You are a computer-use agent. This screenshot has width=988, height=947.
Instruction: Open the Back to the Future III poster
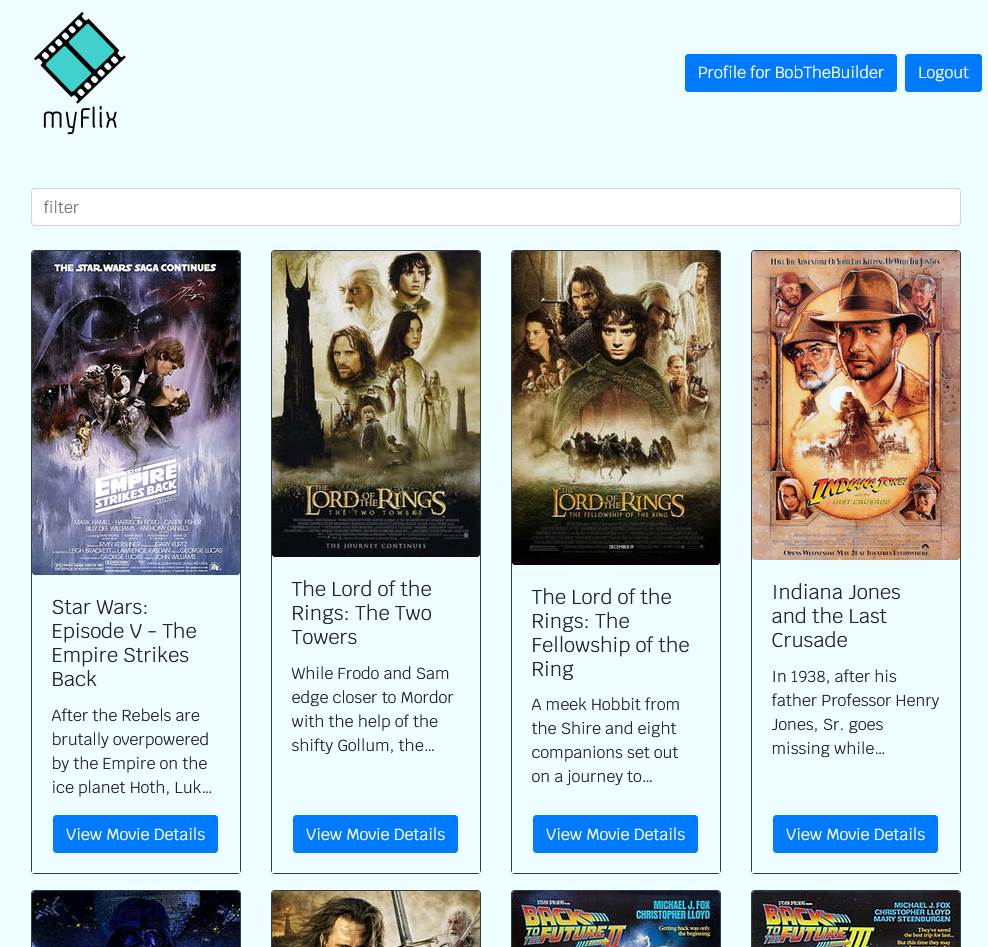pos(855,918)
